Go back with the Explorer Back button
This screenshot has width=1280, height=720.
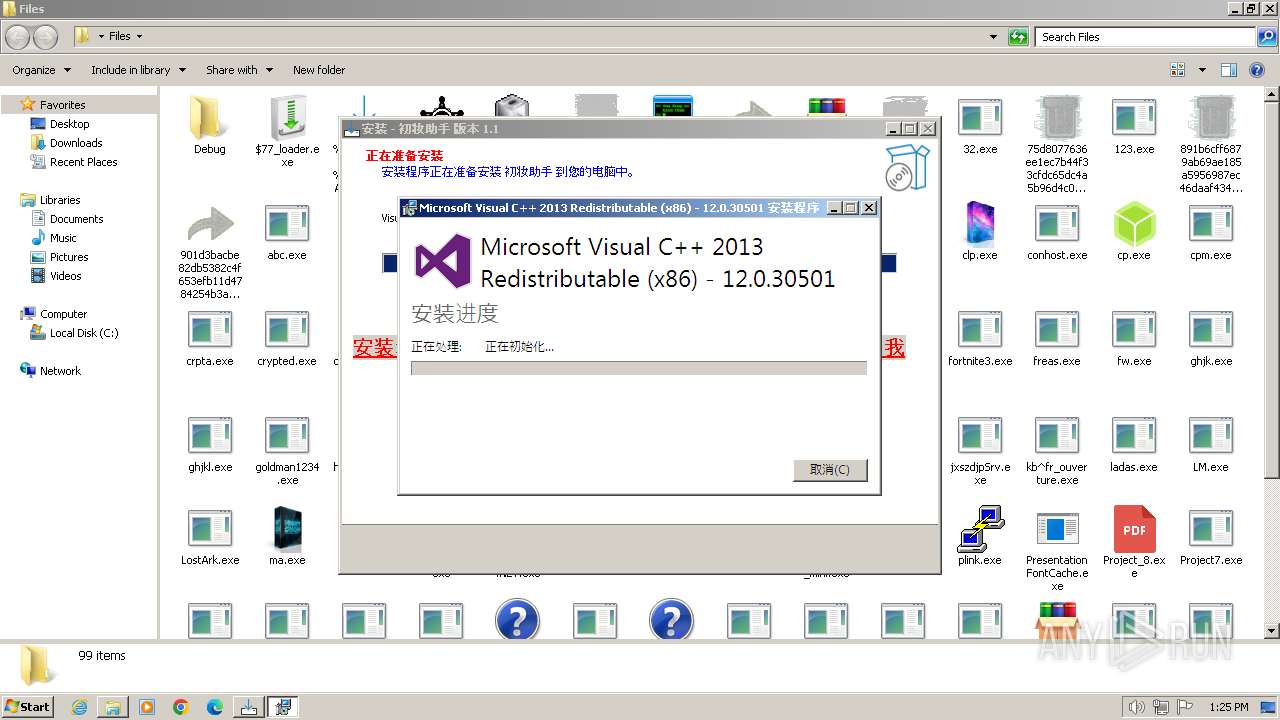pos(17,37)
